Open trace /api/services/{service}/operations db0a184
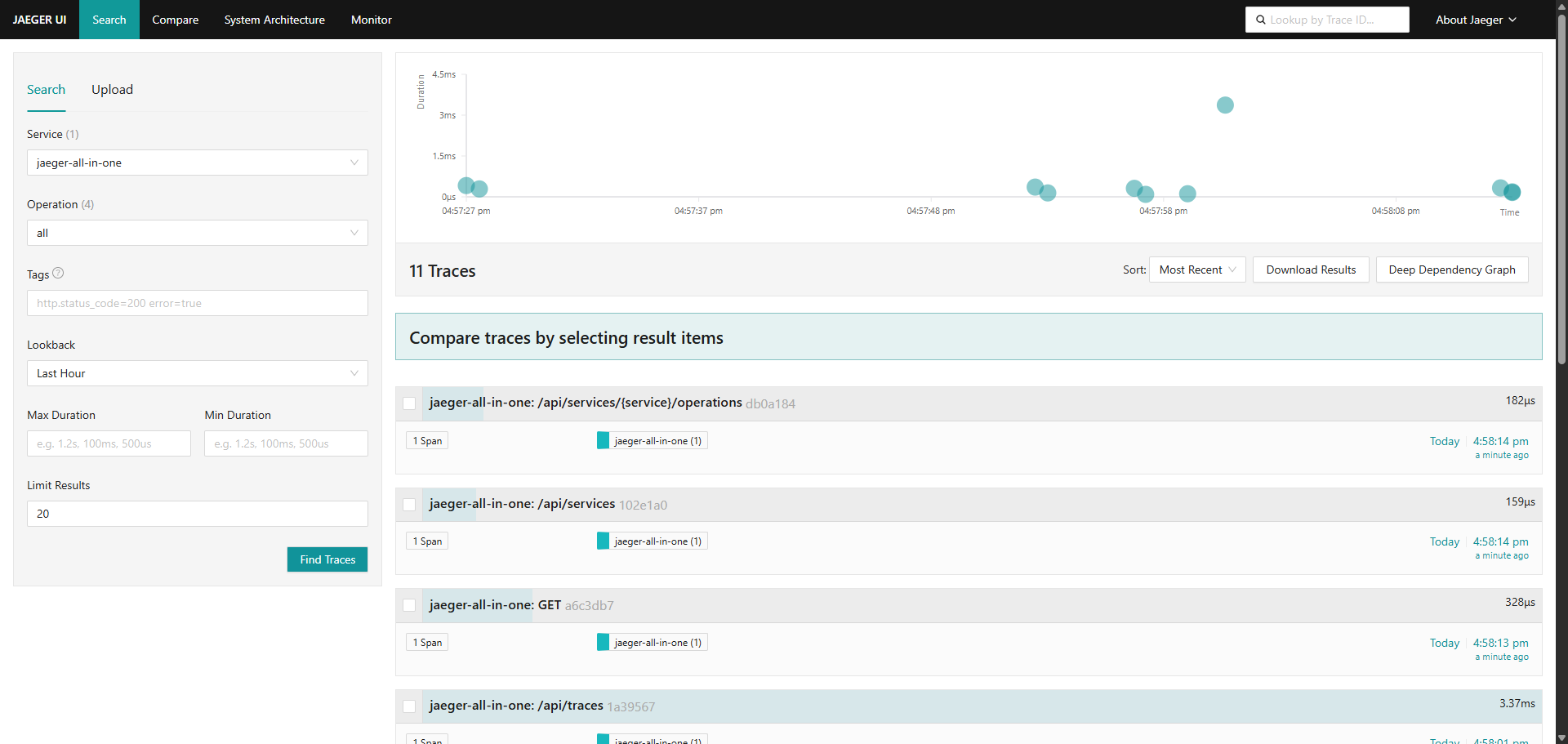This screenshot has height=744, width=1568. (x=612, y=403)
